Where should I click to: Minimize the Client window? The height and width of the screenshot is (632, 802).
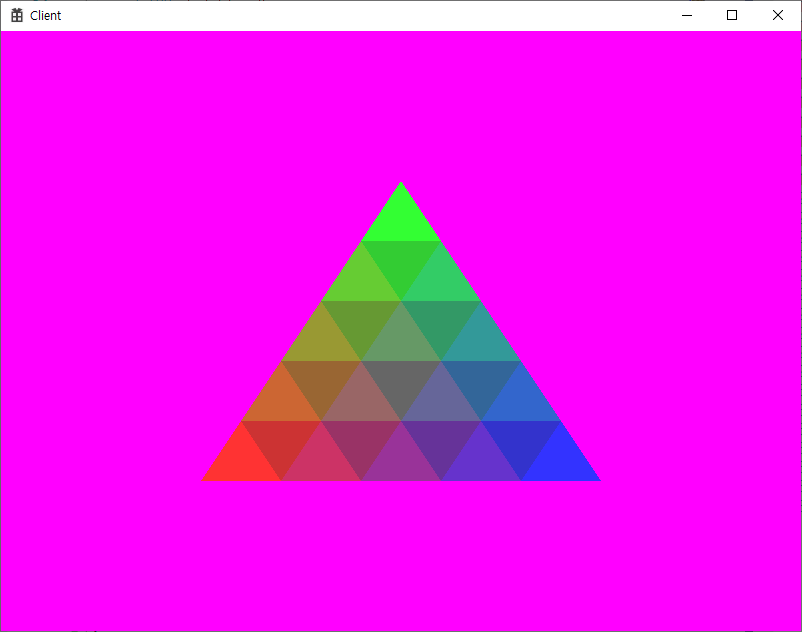point(687,15)
